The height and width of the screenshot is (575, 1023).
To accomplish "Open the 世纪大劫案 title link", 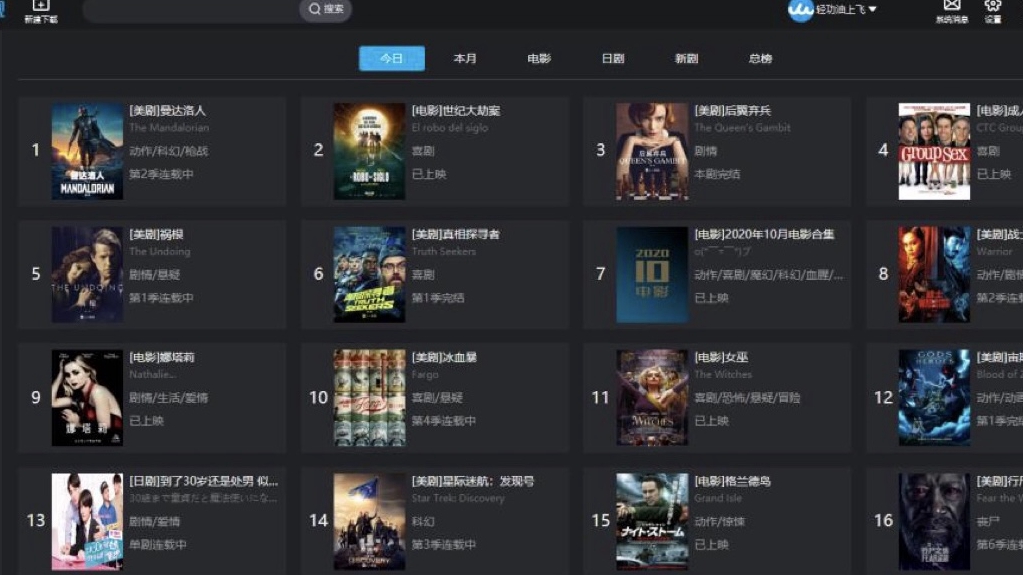I will [456, 111].
